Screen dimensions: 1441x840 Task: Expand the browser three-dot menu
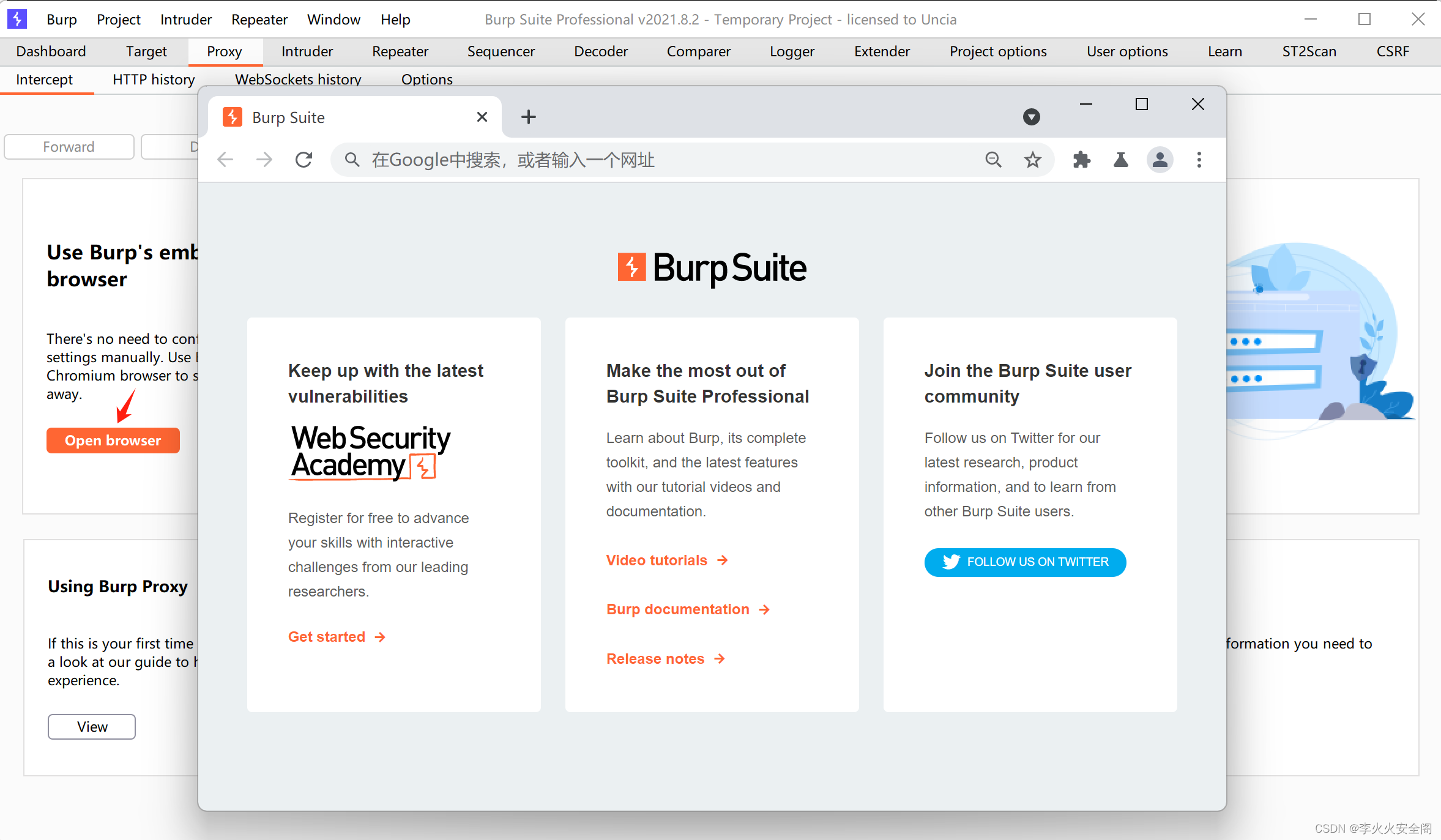(1199, 160)
